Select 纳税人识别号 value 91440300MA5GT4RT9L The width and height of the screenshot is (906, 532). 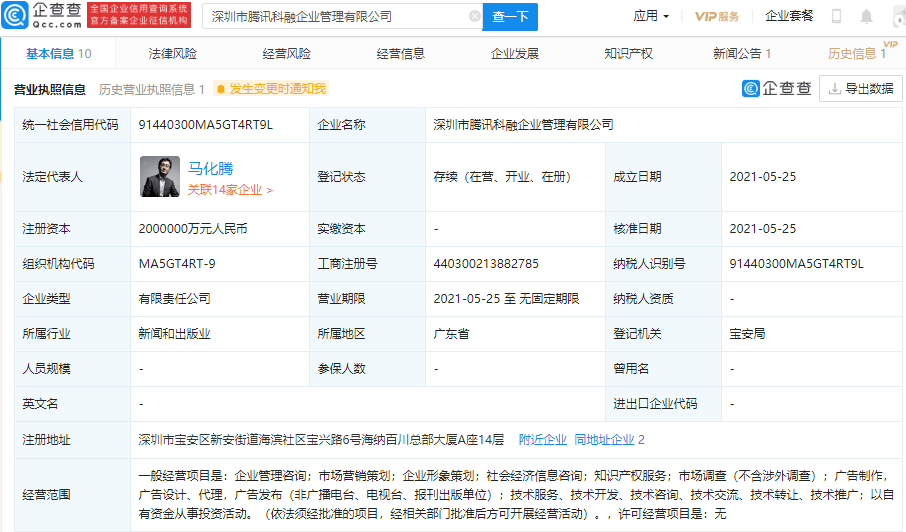pyautogui.click(x=796, y=264)
